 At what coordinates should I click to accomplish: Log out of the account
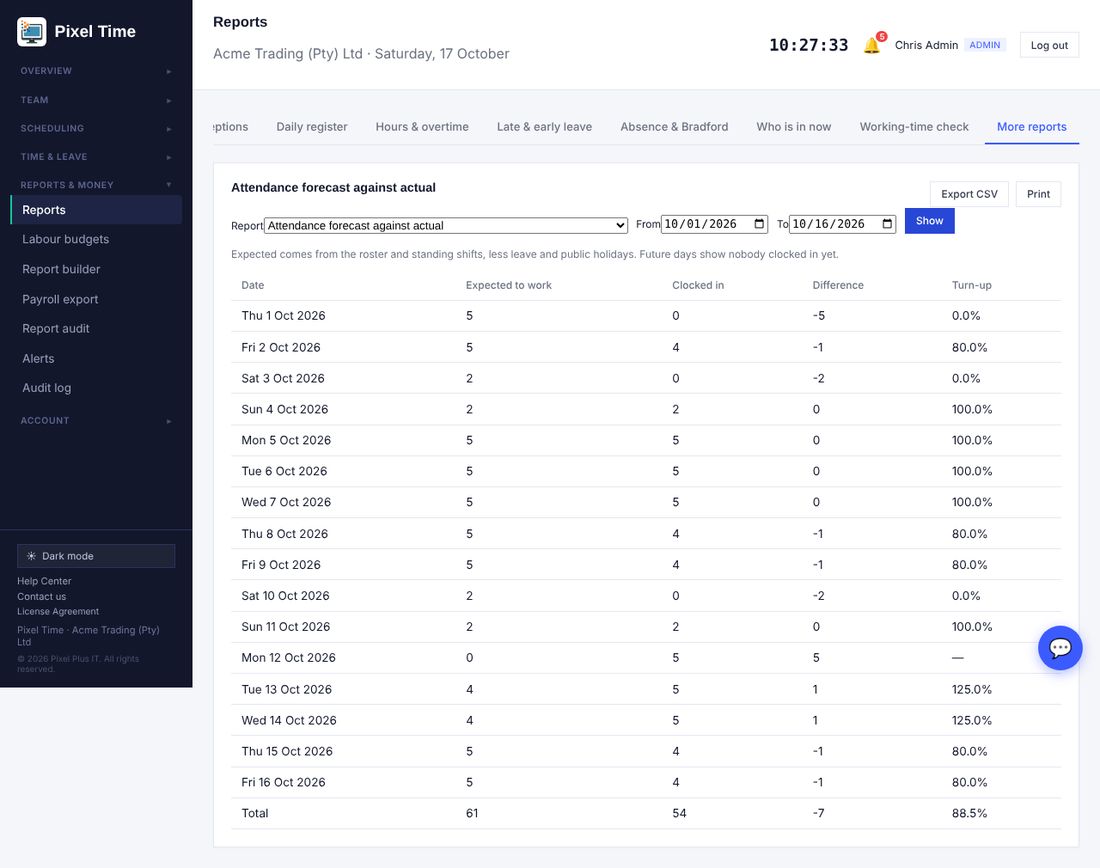[x=1049, y=45]
